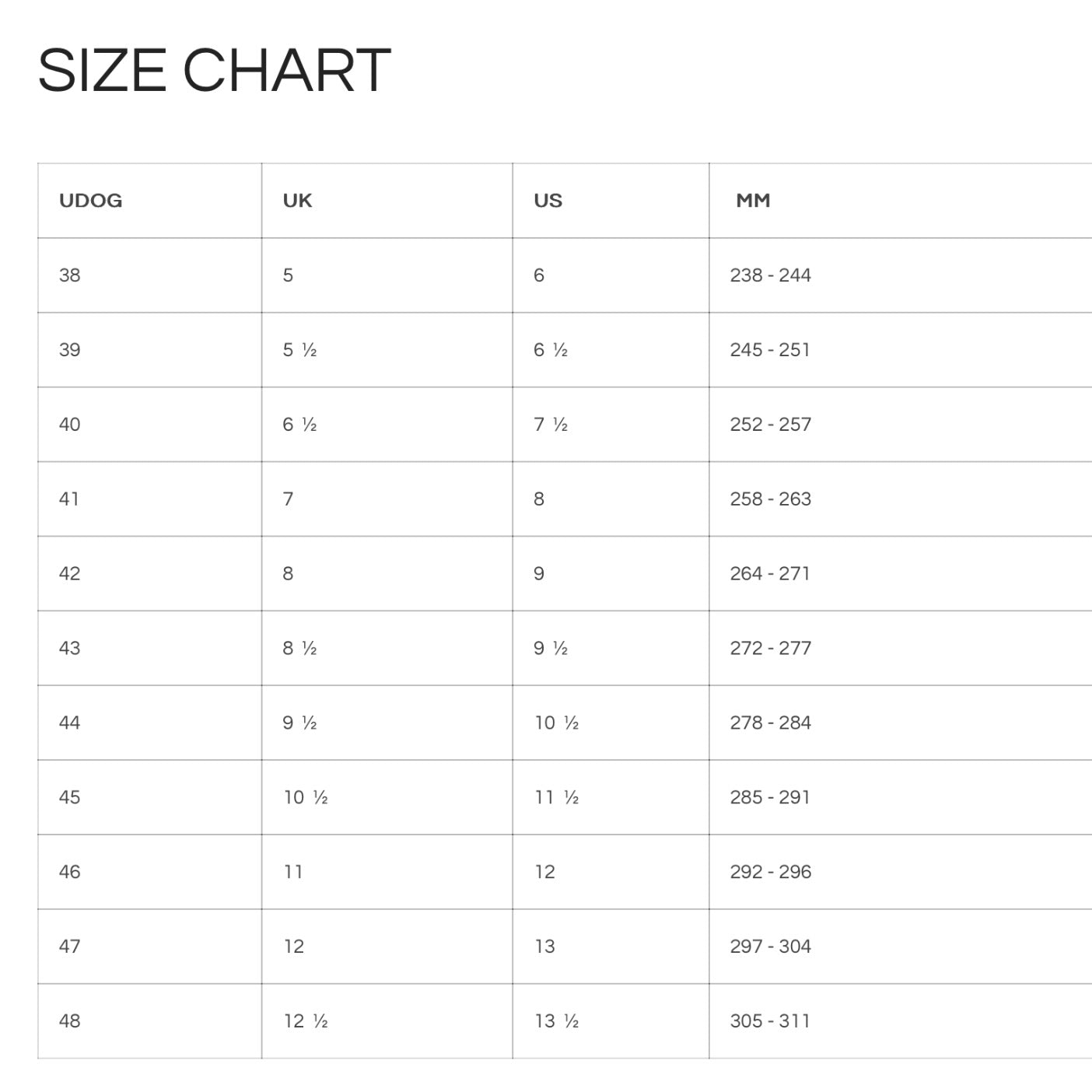Screen dimensions: 1092x1092
Task: Choose UDOG size 44 cell
Action: click(x=70, y=723)
